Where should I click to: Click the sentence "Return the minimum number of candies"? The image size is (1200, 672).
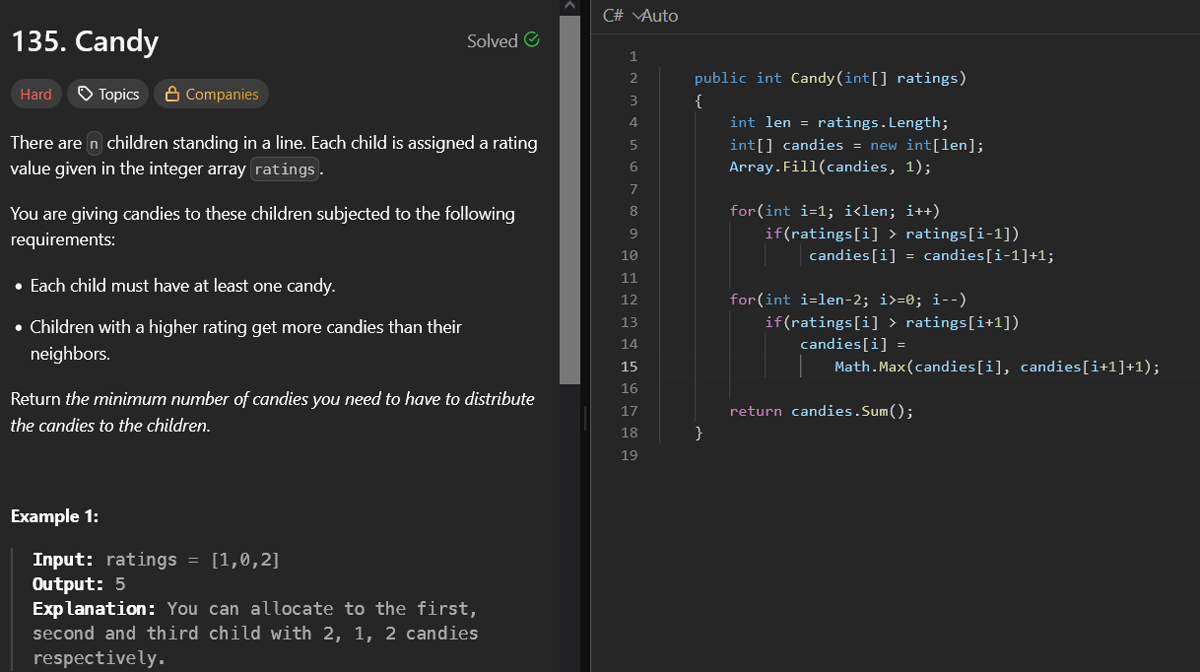click(x=272, y=412)
